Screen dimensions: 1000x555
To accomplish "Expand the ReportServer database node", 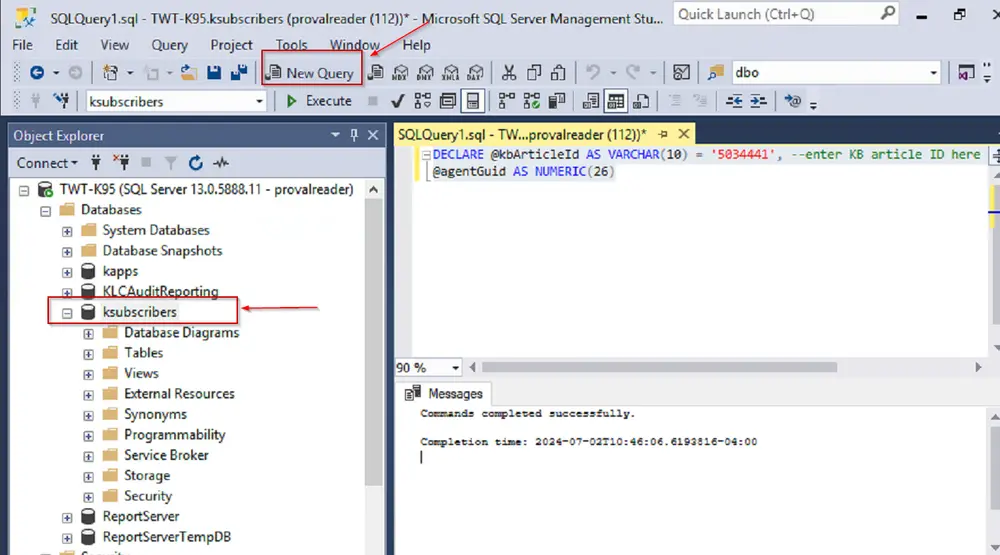I will [67, 517].
